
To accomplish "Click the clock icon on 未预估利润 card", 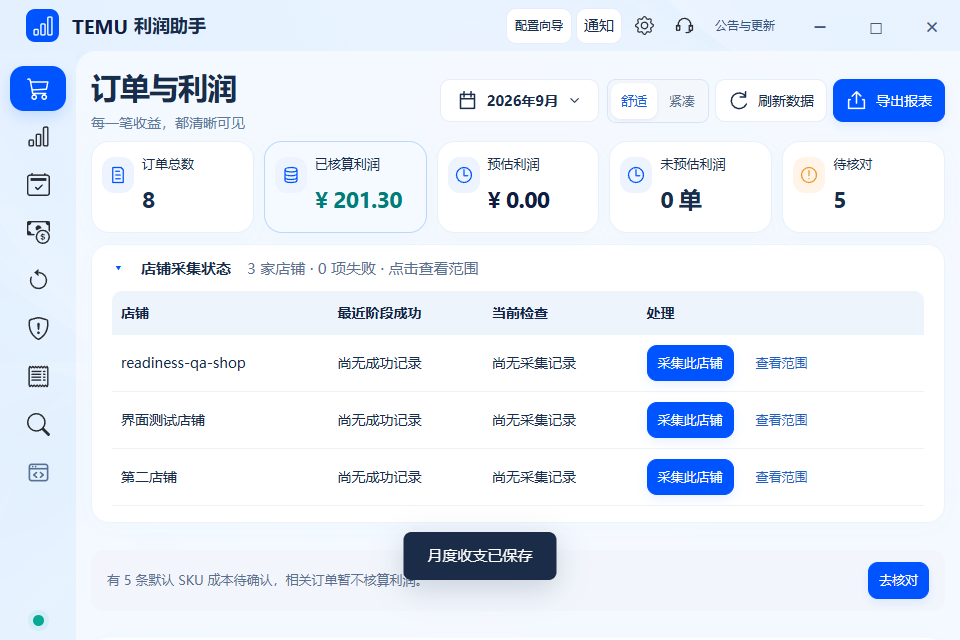I will point(636,176).
